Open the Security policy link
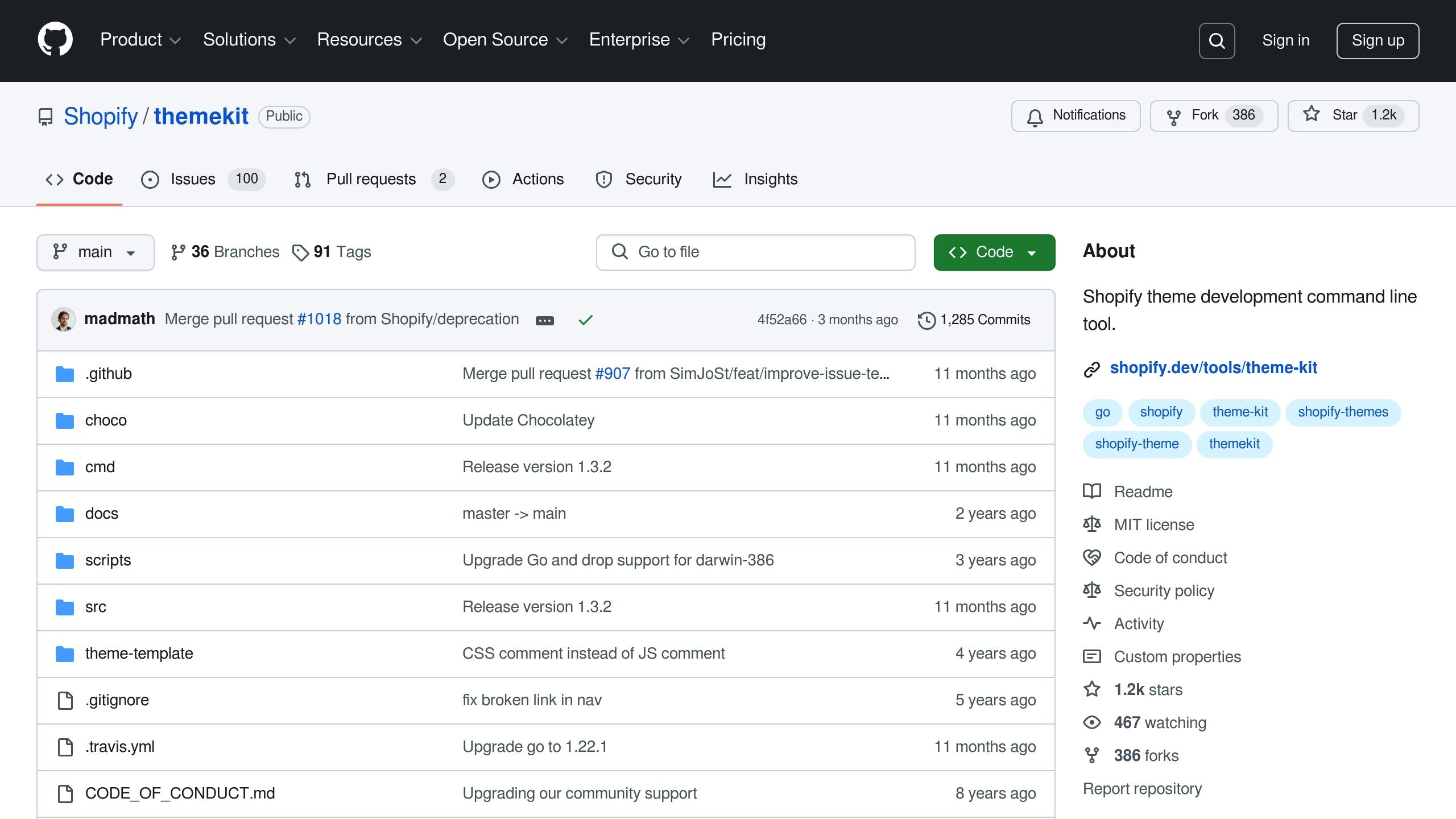Screen dimensions: 1456x819 (1164, 591)
